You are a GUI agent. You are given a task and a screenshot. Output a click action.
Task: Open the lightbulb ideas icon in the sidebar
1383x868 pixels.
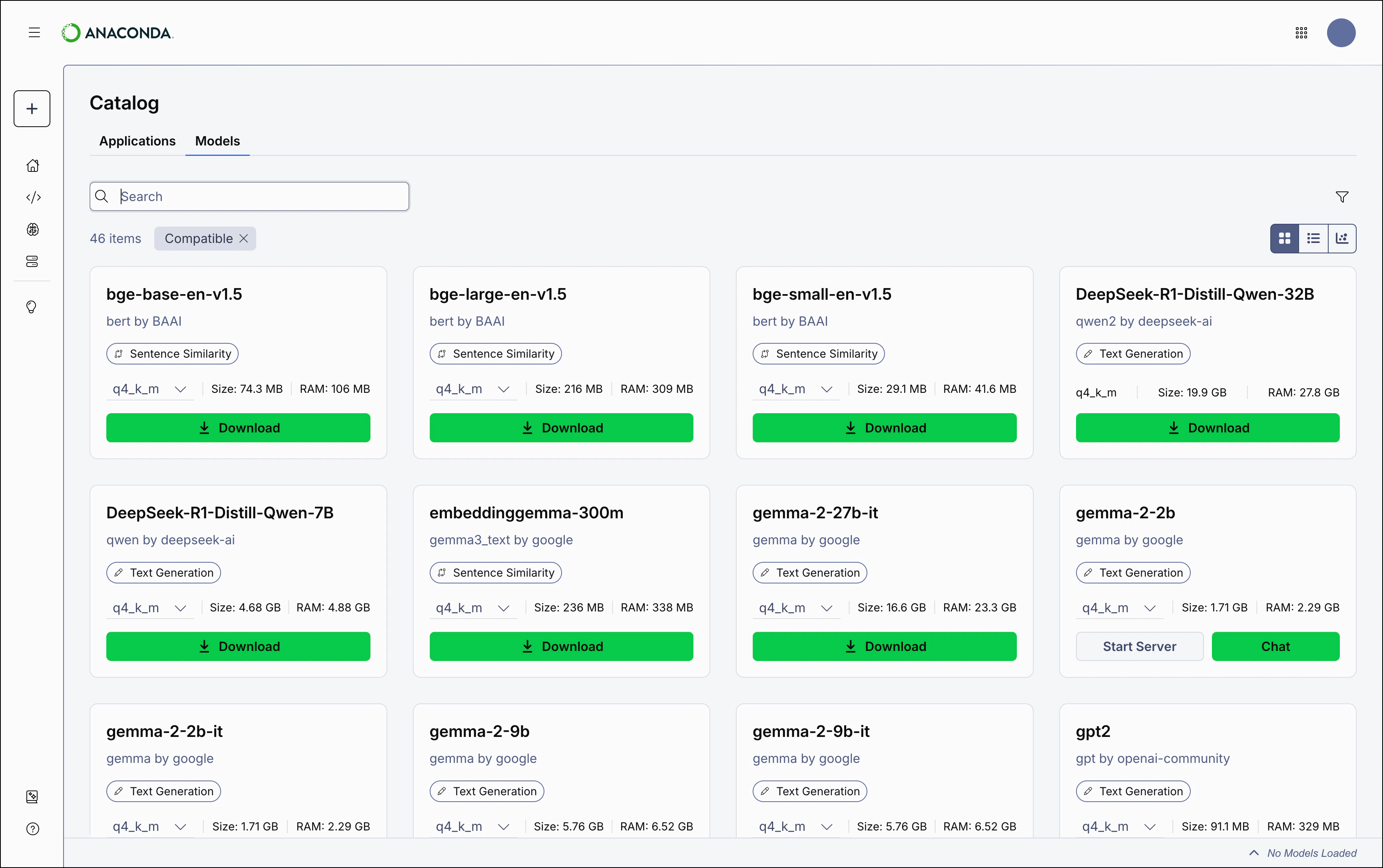(33, 306)
